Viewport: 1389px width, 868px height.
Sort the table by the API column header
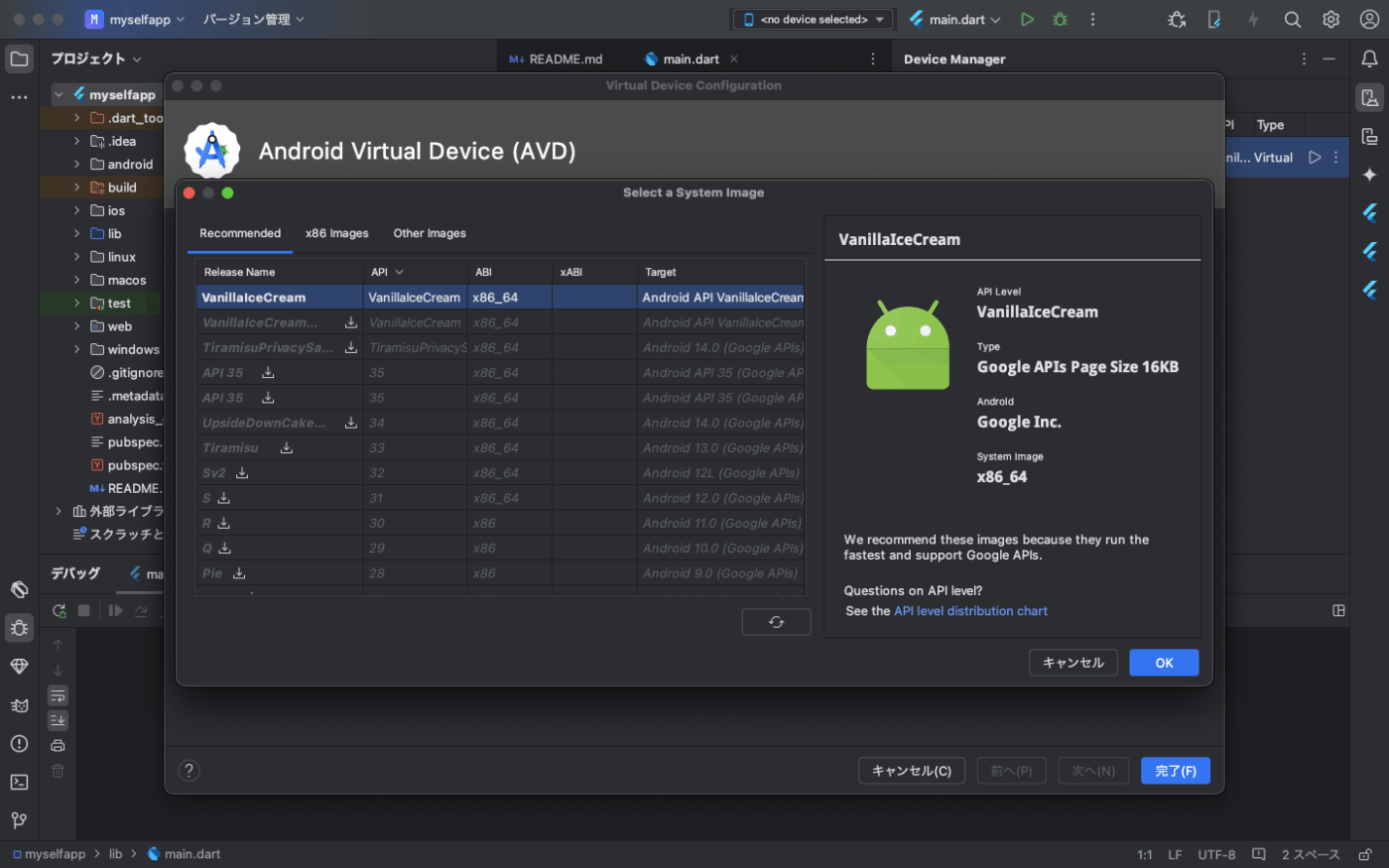pyautogui.click(x=415, y=272)
